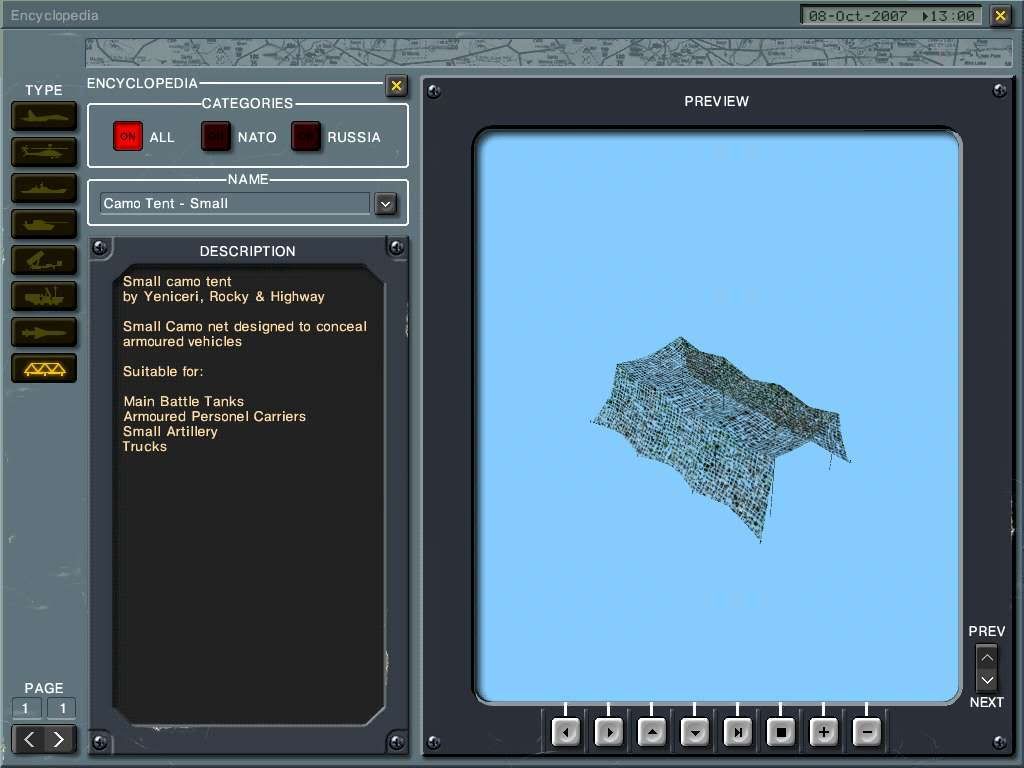Go to next page with right arrow
Image resolution: width=1024 pixels, height=768 pixels.
[x=60, y=739]
